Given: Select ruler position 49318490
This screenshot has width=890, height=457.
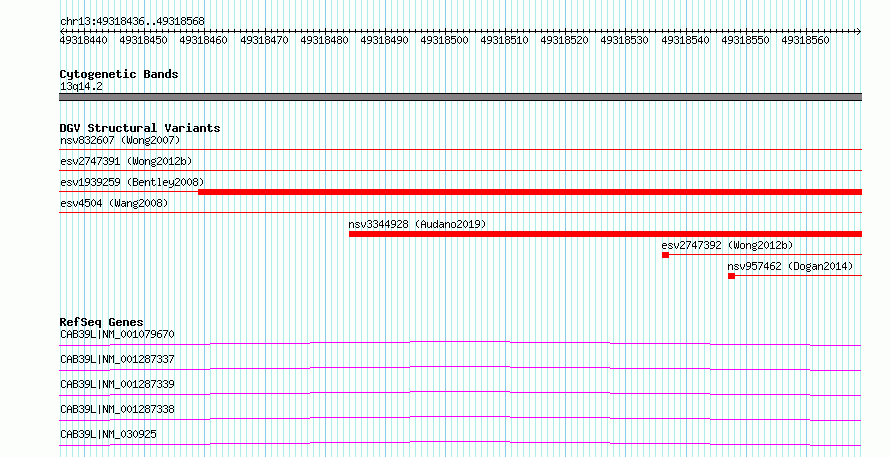Looking at the screenshot, I should point(384,40).
